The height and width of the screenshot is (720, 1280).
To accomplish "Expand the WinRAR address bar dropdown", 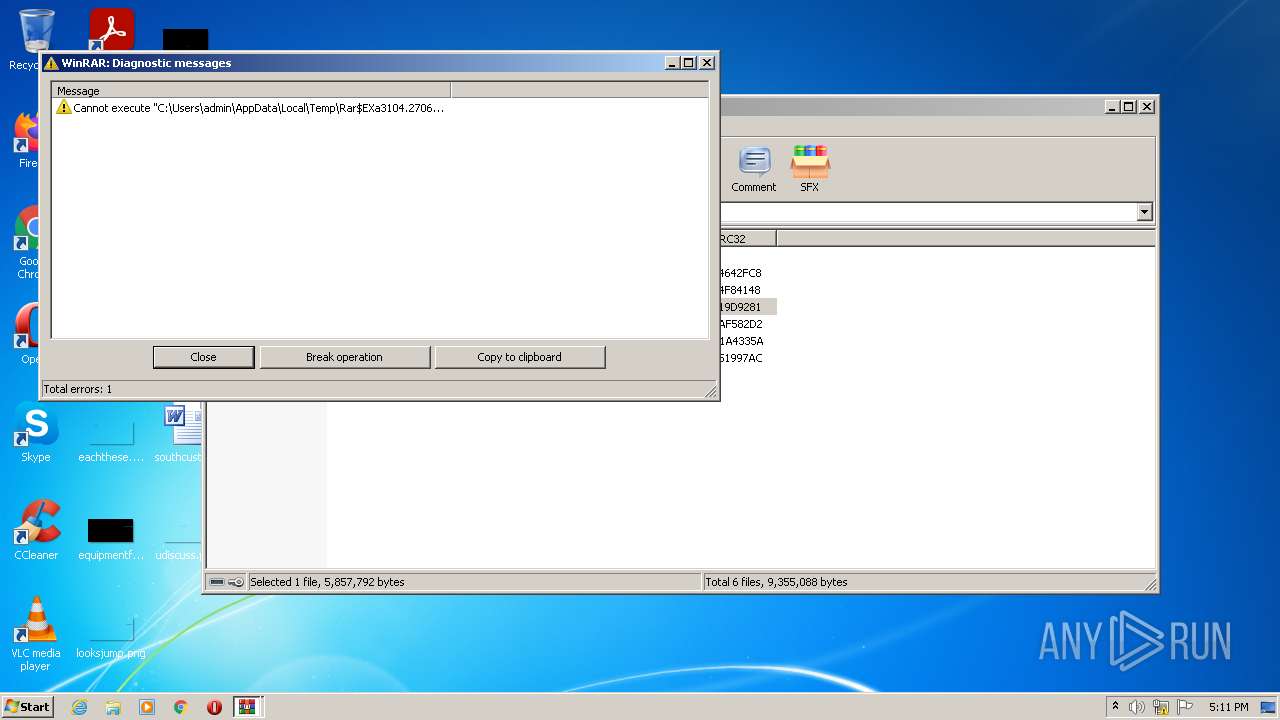I will click(1144, 212).
